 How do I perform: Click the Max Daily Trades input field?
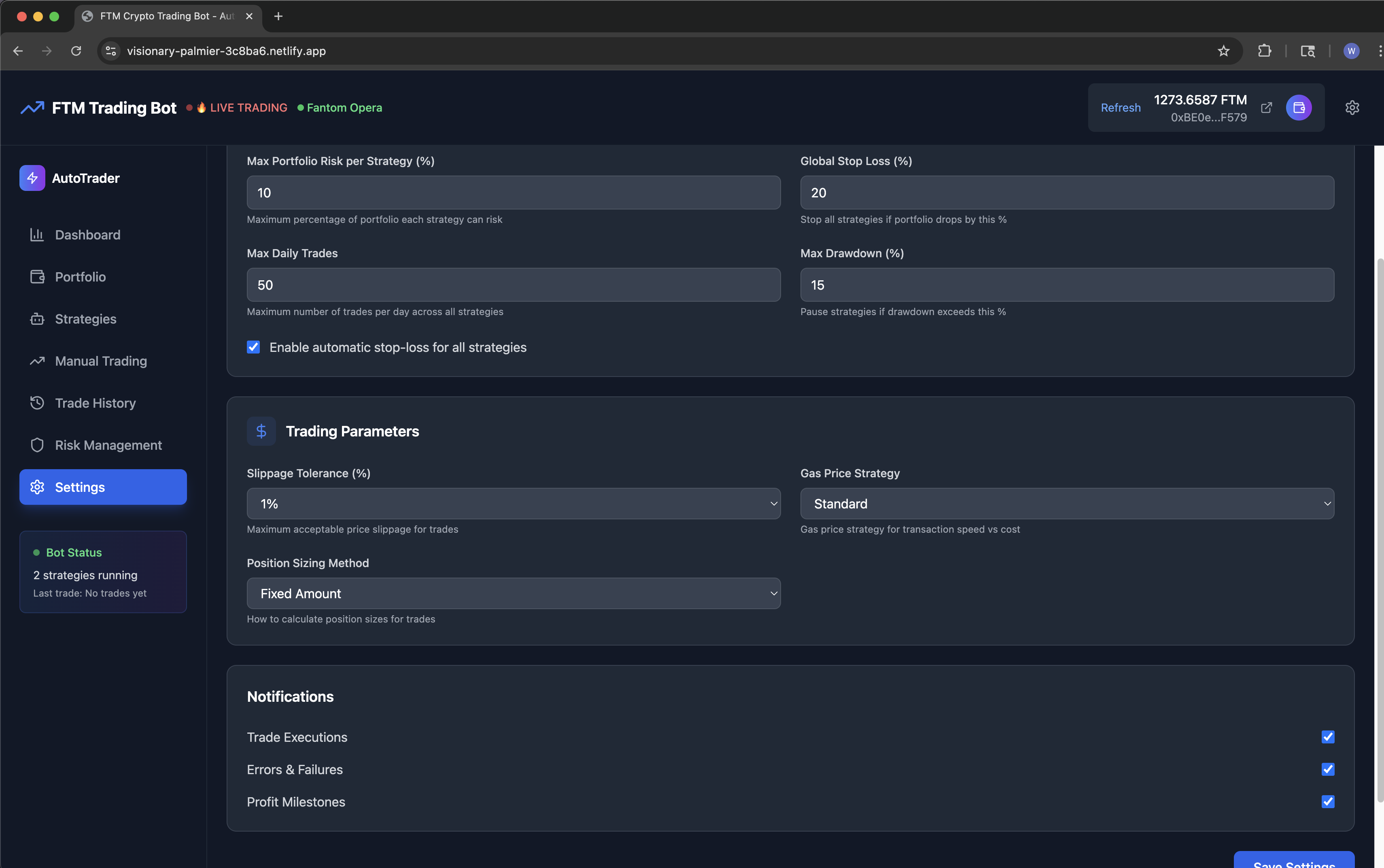pyautogui.click(x=514, y=285)
